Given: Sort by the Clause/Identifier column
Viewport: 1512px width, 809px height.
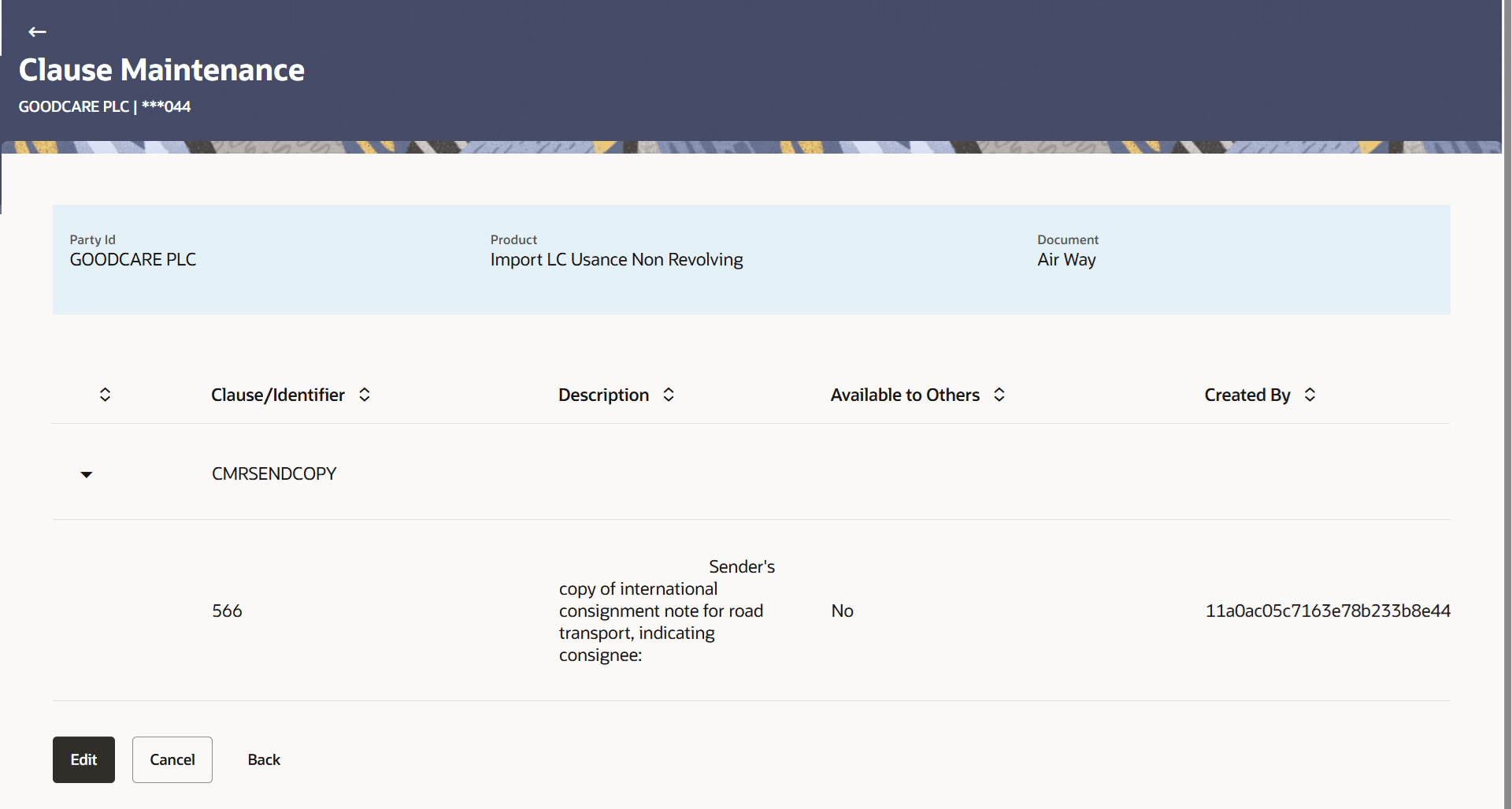Looking at the screenshot, I should pos(364,394).
